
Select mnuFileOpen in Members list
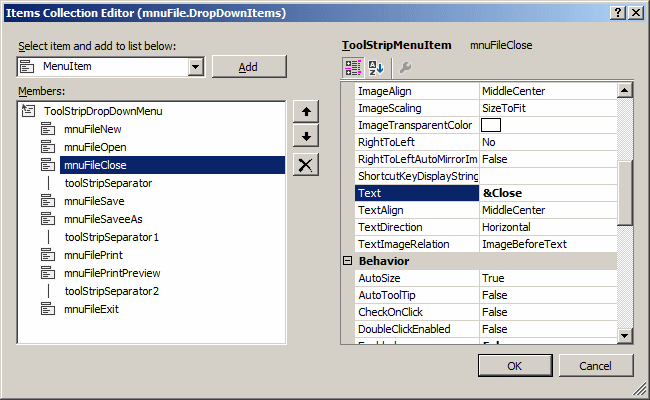pos(95,147)
